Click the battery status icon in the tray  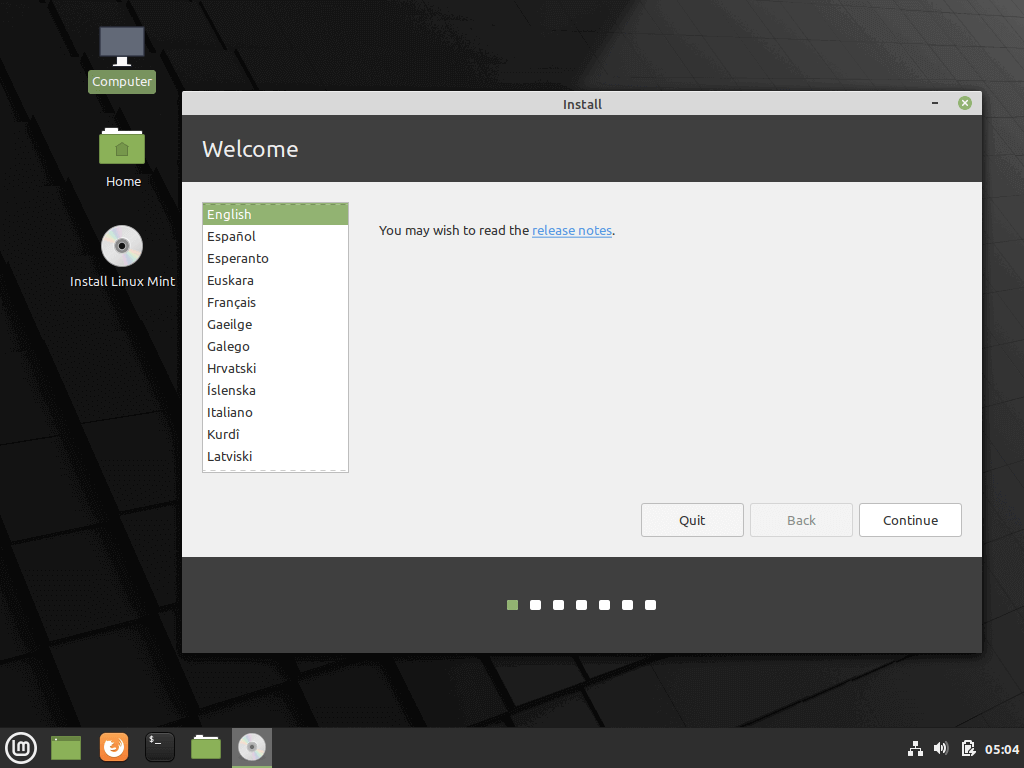click(x=968, y=748)
